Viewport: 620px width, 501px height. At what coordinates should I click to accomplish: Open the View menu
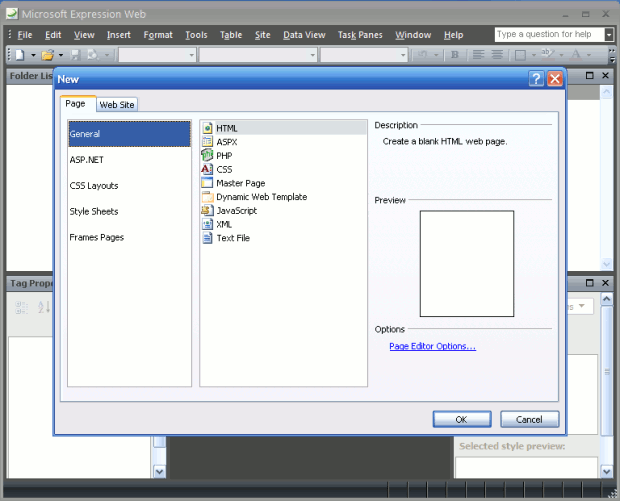(x=84, y=35)
